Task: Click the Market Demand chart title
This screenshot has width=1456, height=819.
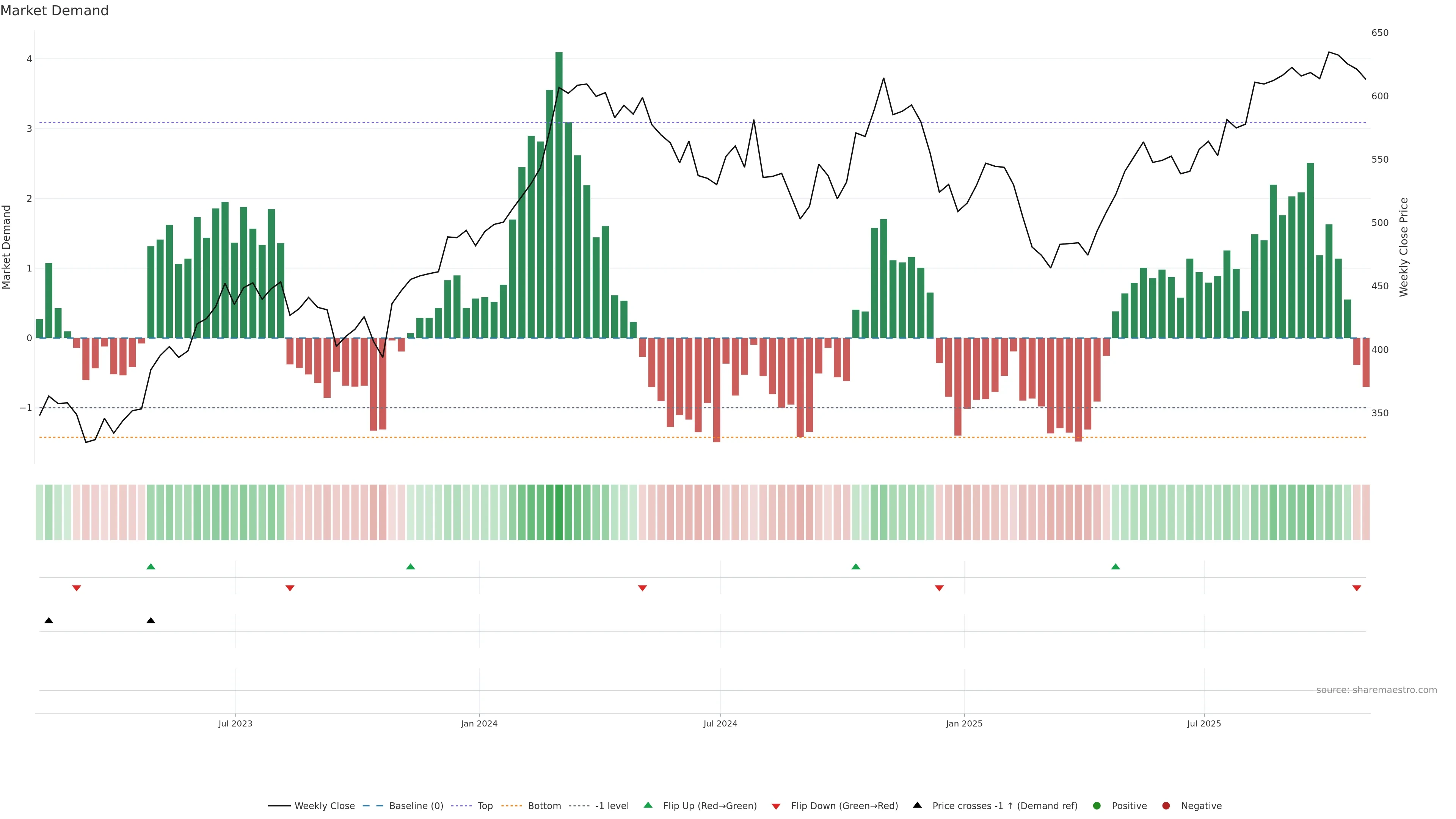Action: pos(54,11)
